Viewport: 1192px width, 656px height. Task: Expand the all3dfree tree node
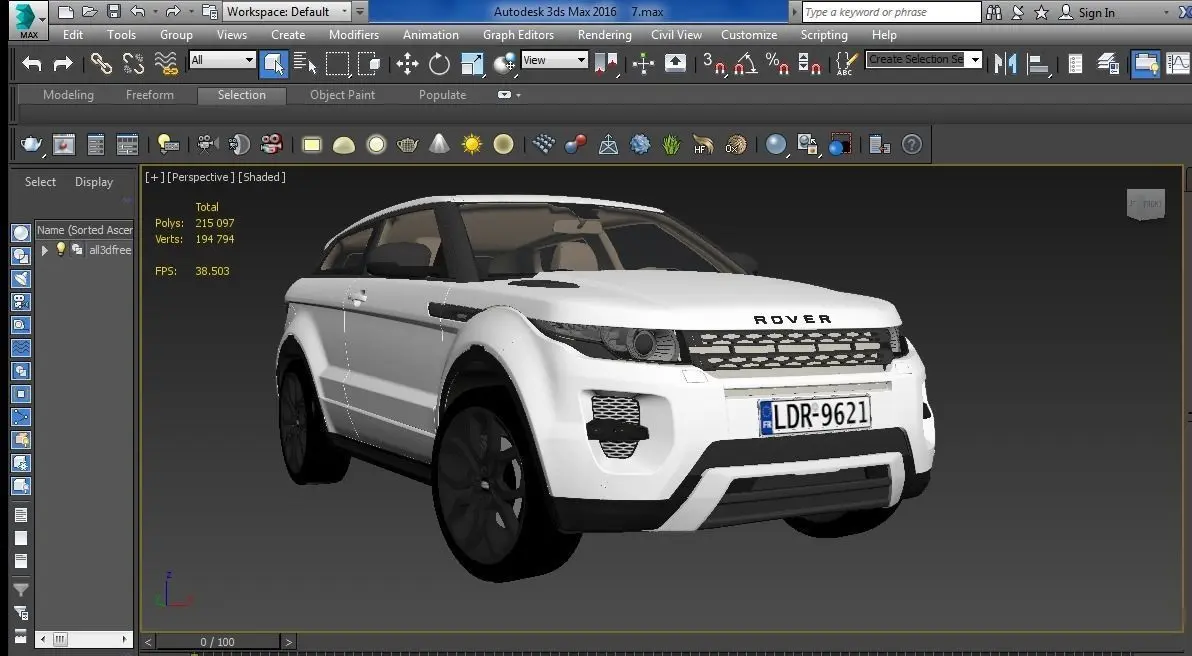(45, 249)
